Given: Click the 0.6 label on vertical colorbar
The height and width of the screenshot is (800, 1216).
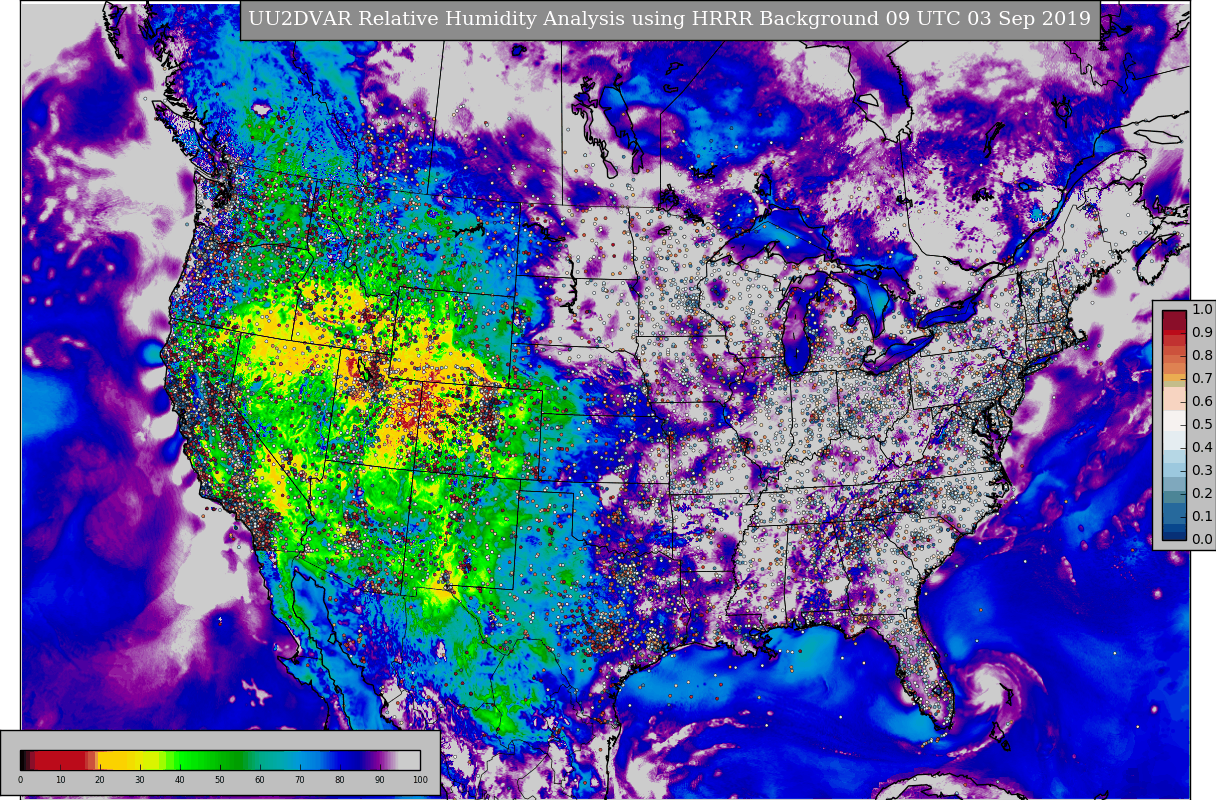Looking at the screenshot, I should click(1202, 402).
